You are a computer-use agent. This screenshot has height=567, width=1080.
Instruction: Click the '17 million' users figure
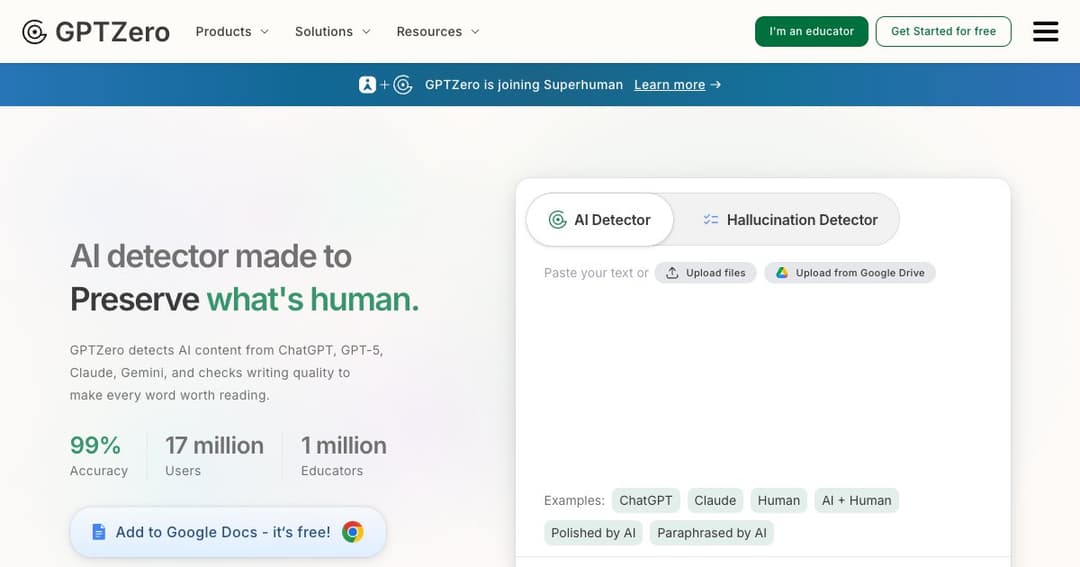click(x=214, y=445)
